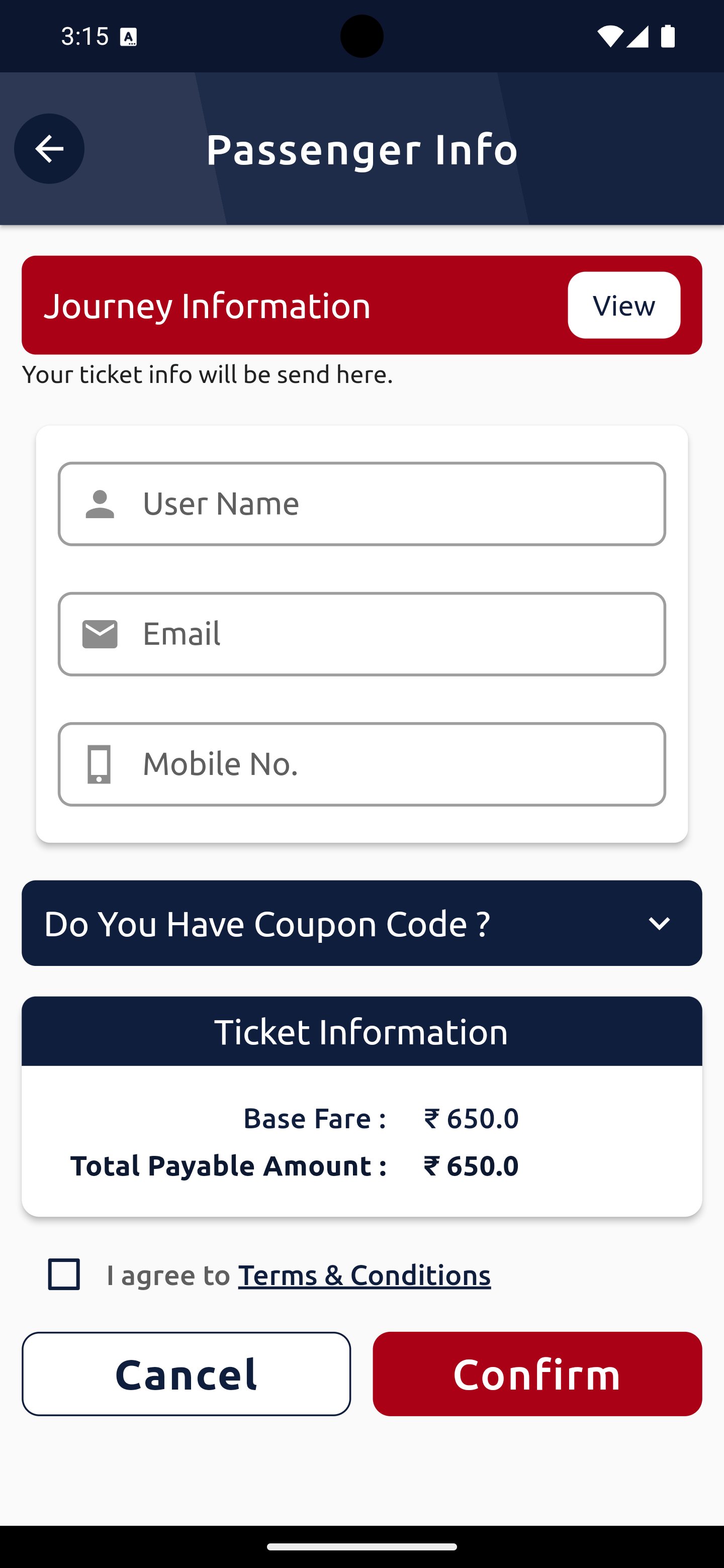Tap the cellular signal icon
Image resolution: width=724 pixels, height=1568 pixels.
pos(637,37)
